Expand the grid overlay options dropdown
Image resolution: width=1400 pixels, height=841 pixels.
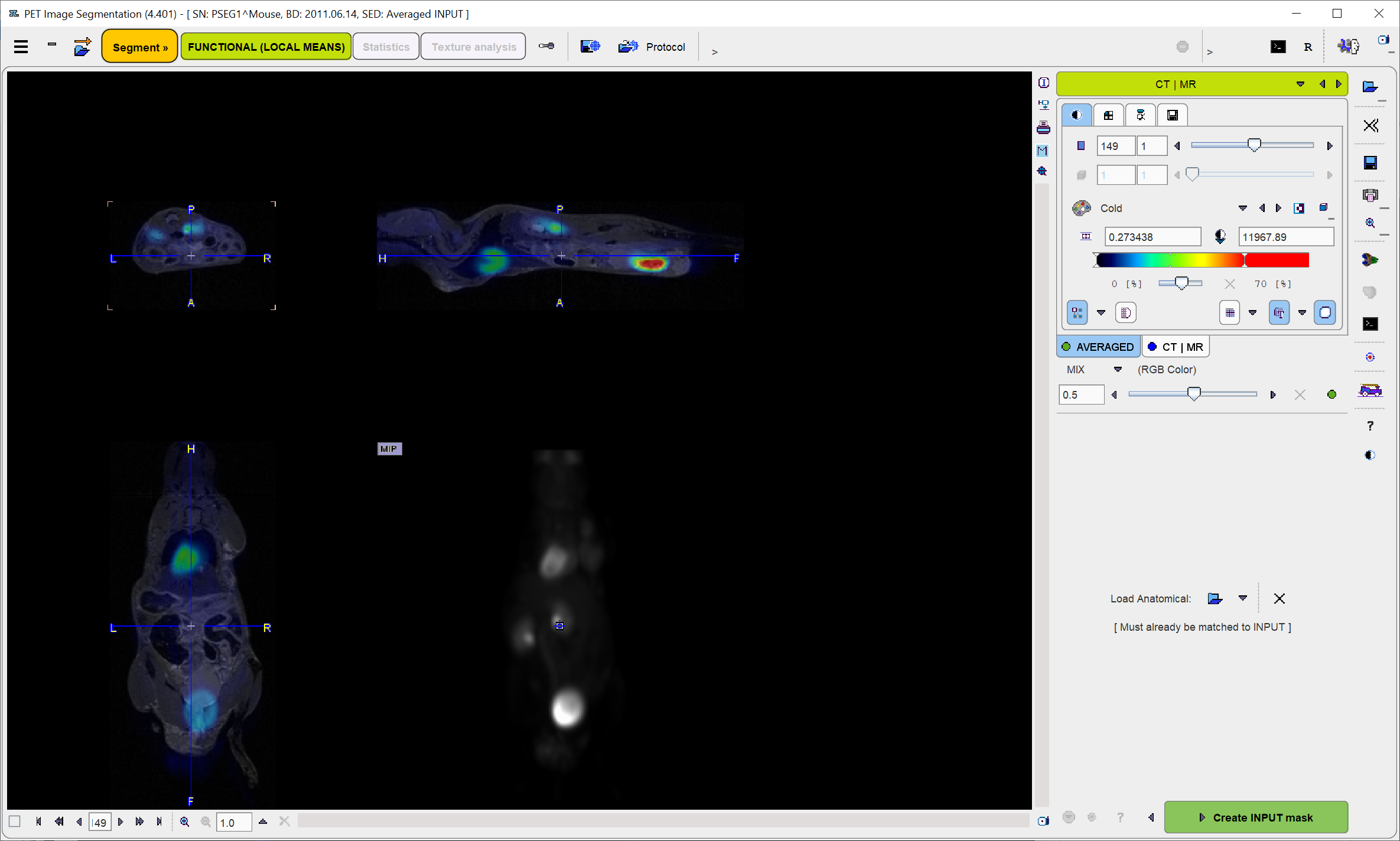pyautogui.click(x=1252, y=312)
